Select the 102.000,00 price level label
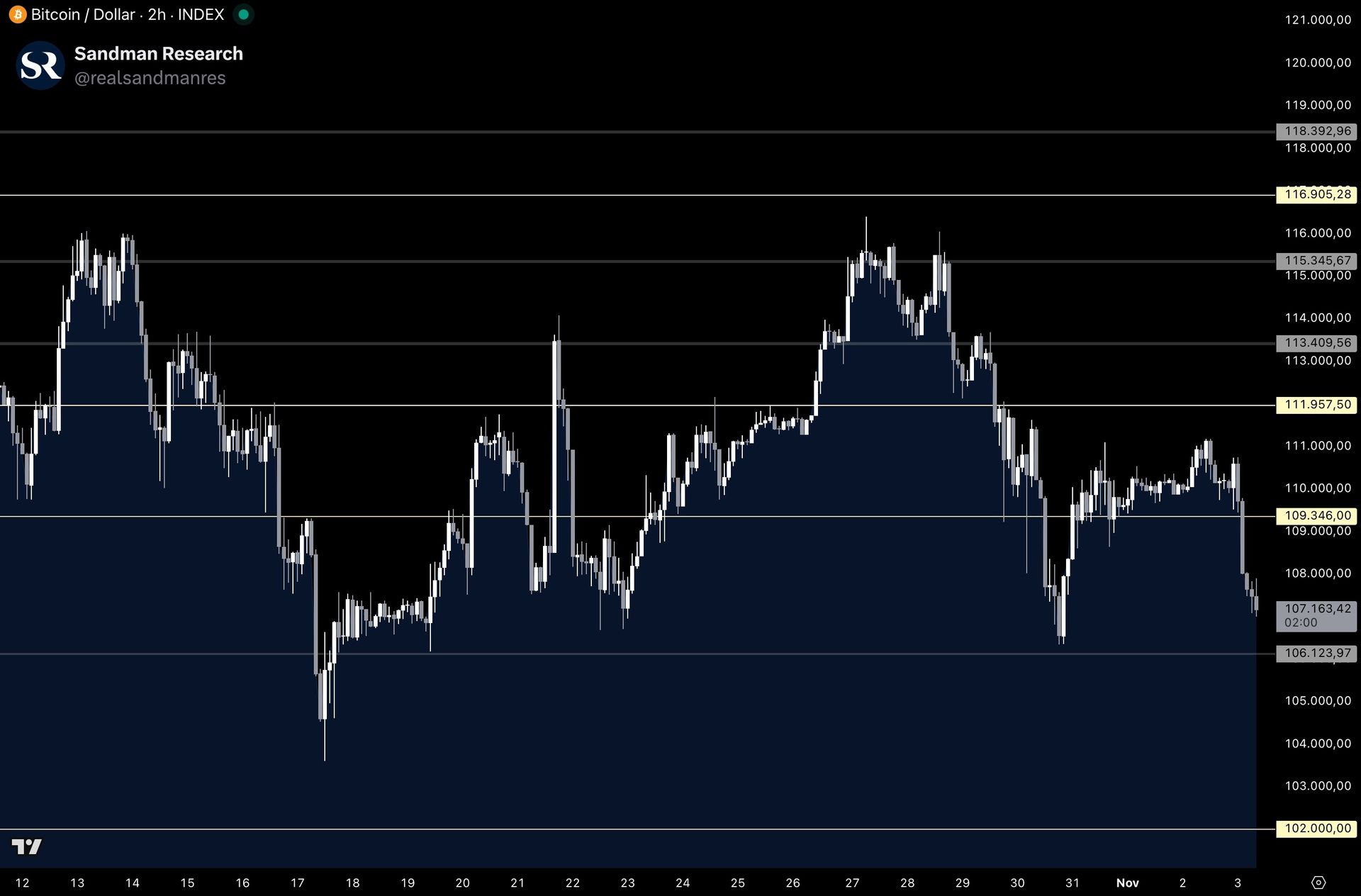This screenshot has height=896, width=1361. (x=1316, y=829)
